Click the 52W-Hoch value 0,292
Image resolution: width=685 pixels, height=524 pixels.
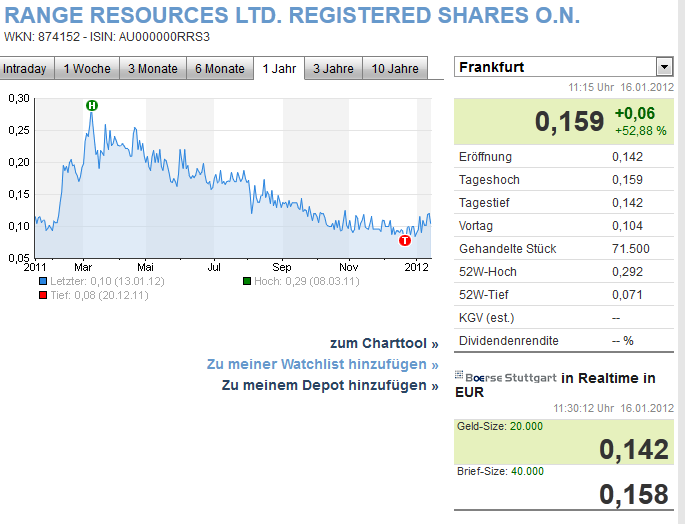627,272
